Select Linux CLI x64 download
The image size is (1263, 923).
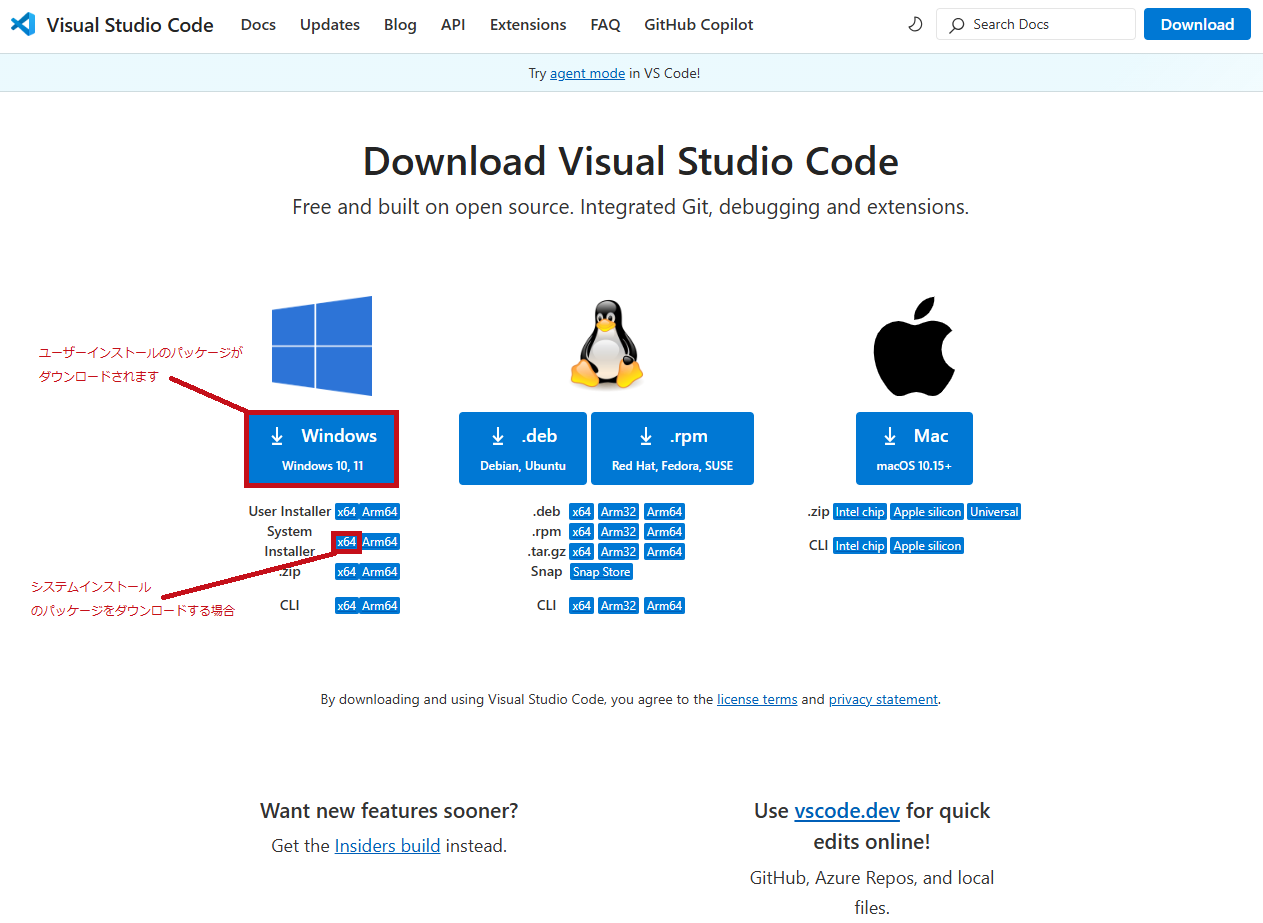point(581,606)
